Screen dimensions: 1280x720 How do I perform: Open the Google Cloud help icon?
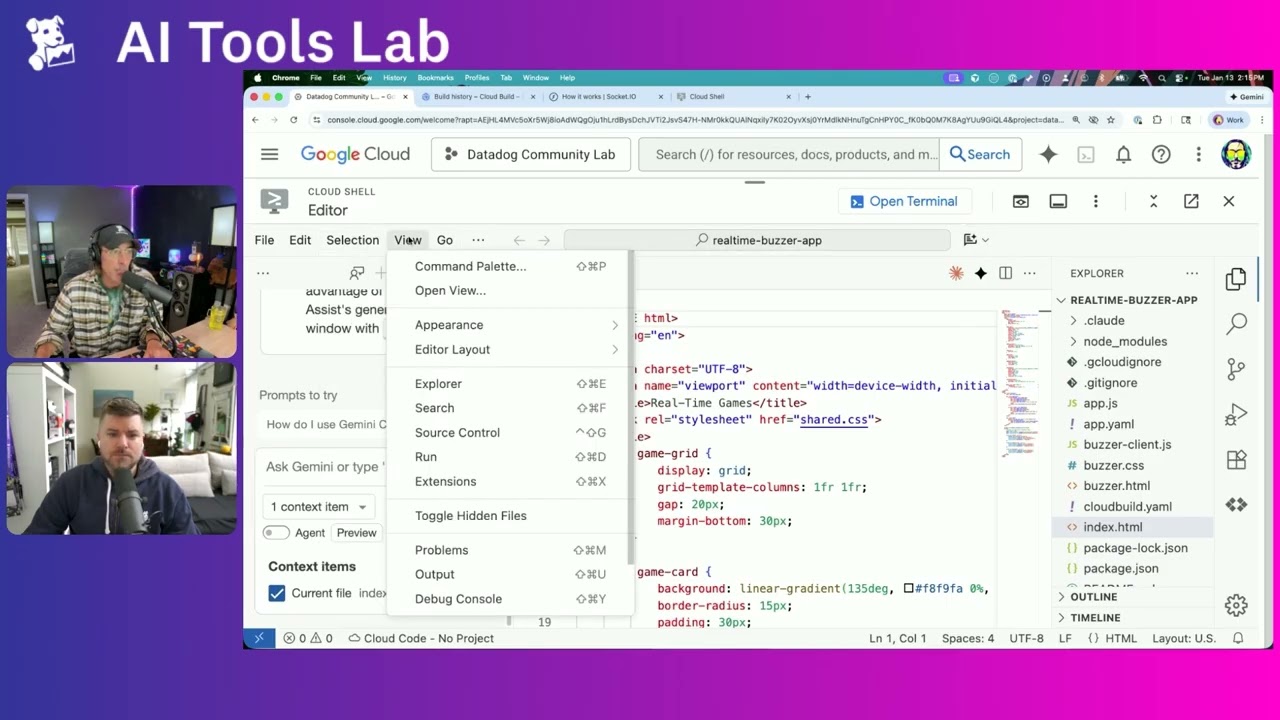(x=1161, y=154)
